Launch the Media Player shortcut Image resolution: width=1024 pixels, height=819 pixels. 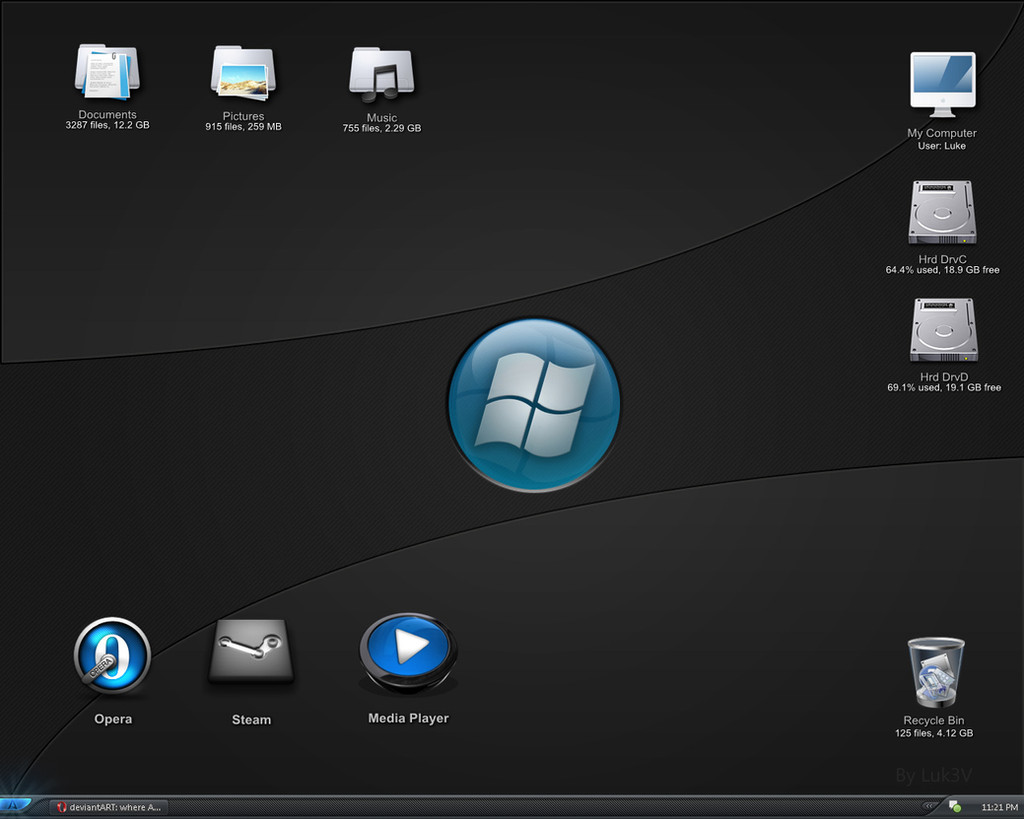(408, 652)
